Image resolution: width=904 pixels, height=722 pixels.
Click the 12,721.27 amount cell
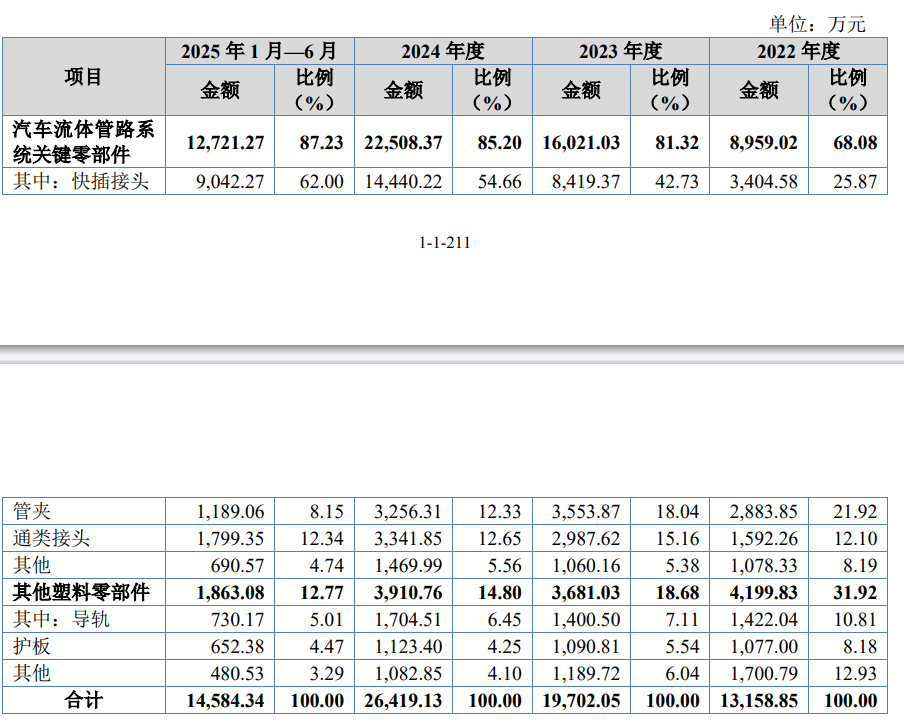[x=225, y=143]
